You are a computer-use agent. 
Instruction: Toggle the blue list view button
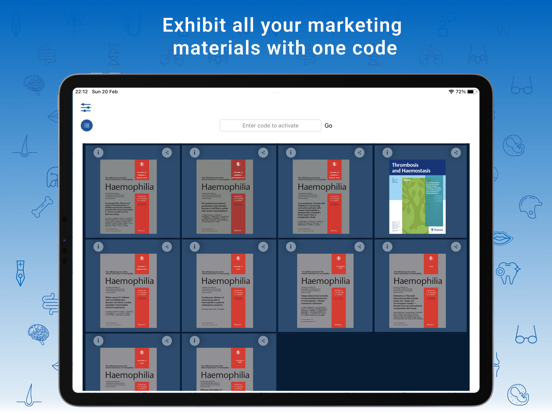pyautogui.click(x=87, y=125)
